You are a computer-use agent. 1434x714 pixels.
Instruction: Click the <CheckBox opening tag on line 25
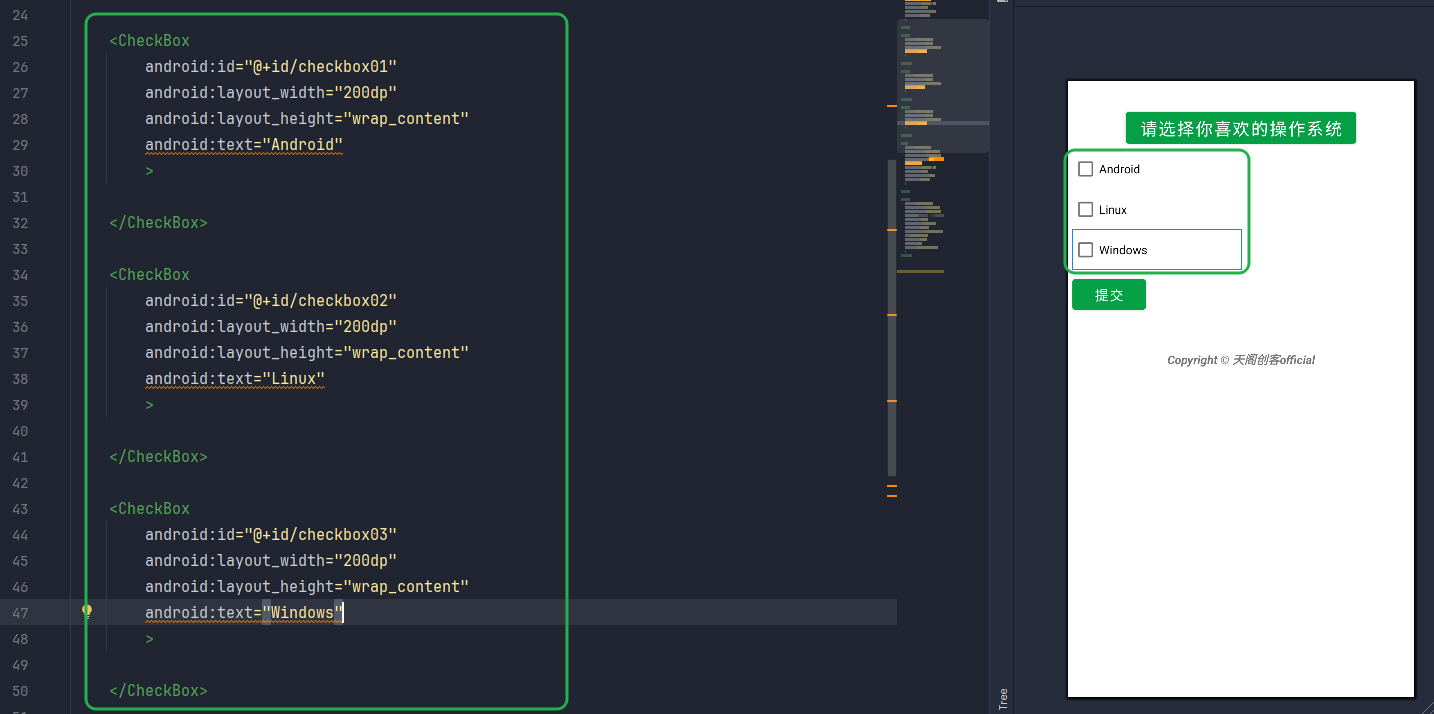coord(150,41)
